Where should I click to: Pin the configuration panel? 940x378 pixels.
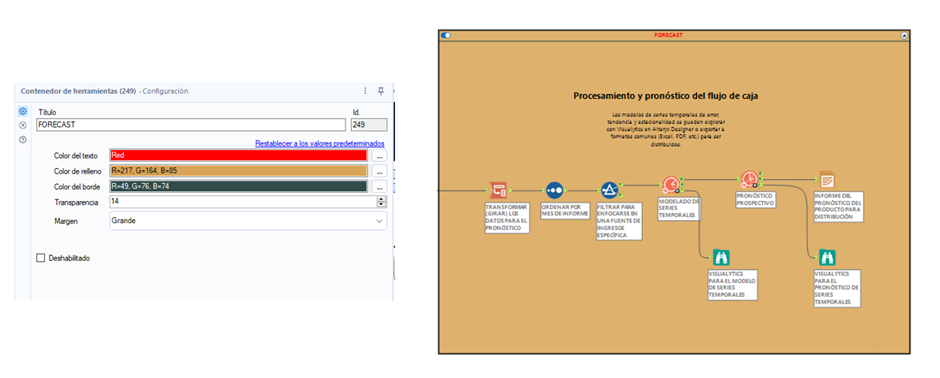click(x=381, y=91)
